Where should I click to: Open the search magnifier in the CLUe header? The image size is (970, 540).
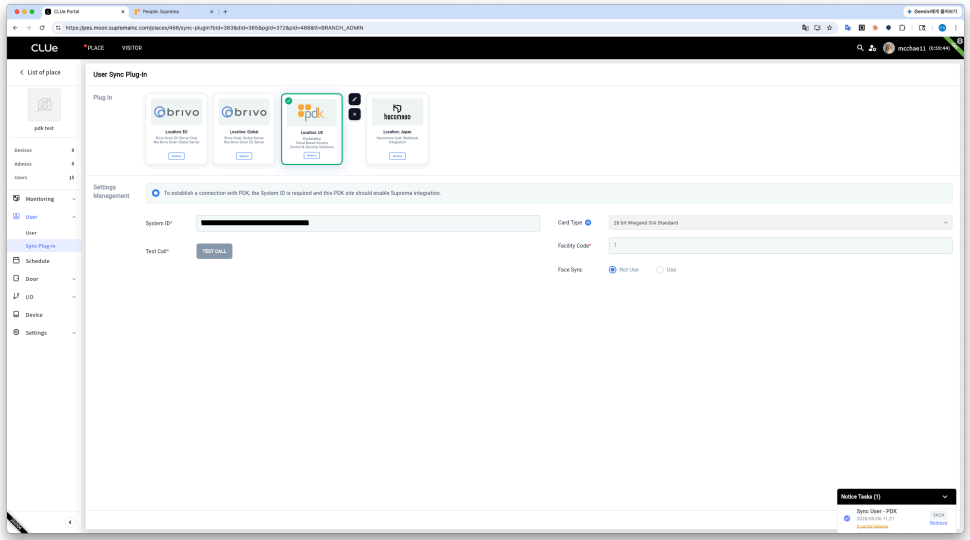pyautogui.click(x=860, y=48)
